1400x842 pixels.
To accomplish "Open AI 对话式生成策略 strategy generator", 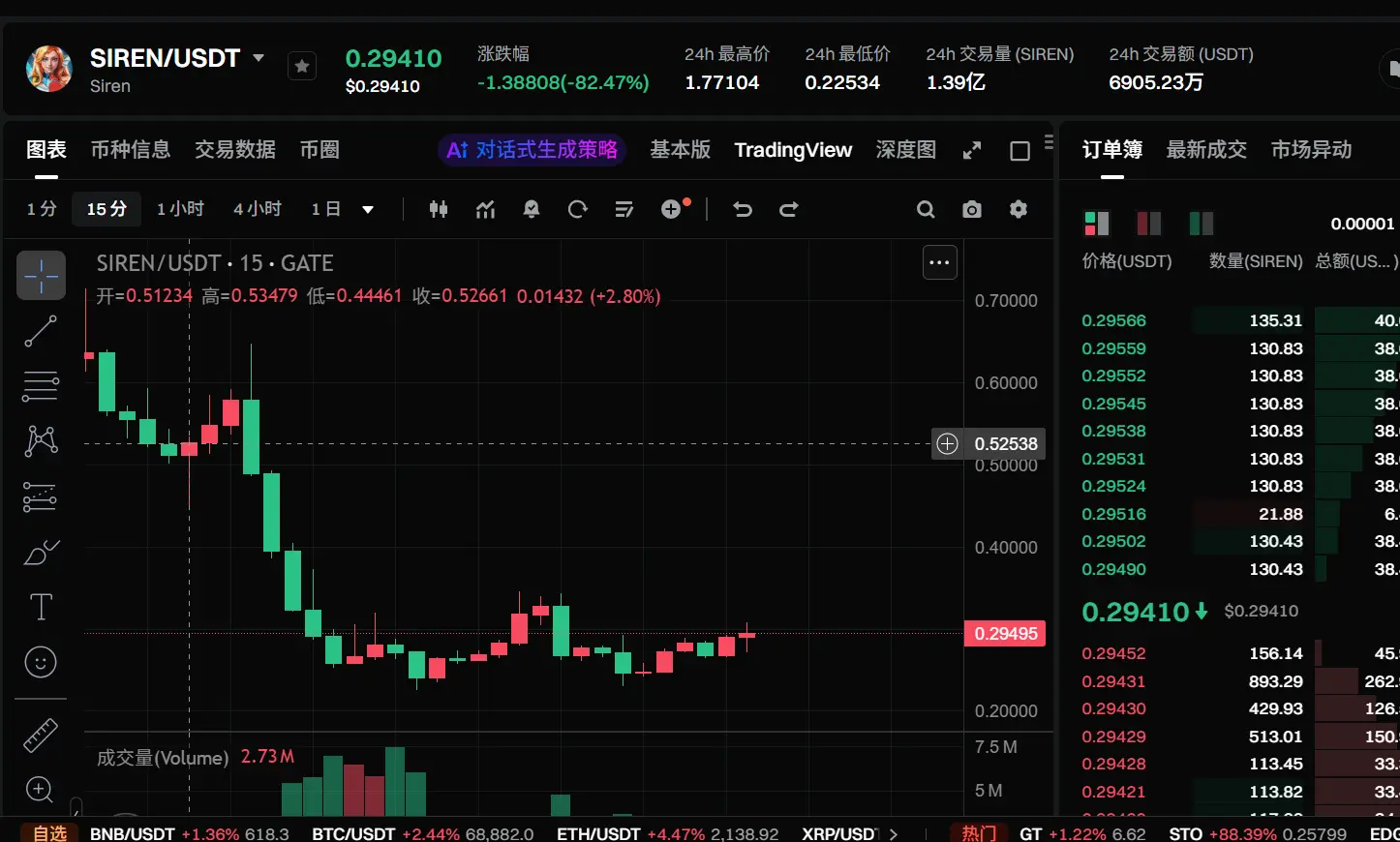I will (532, 150).
